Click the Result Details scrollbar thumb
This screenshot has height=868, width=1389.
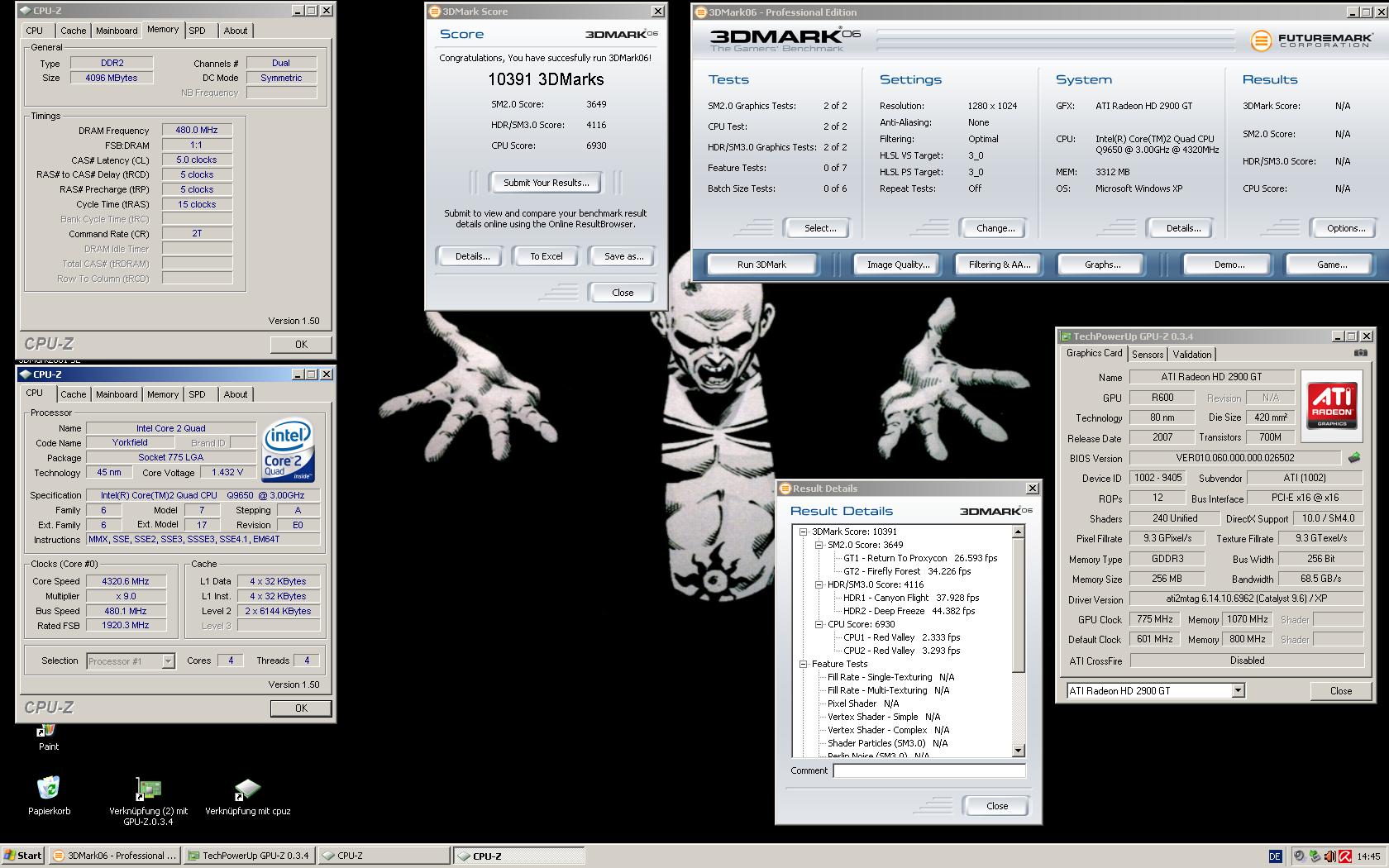(x=1018, y=605)
